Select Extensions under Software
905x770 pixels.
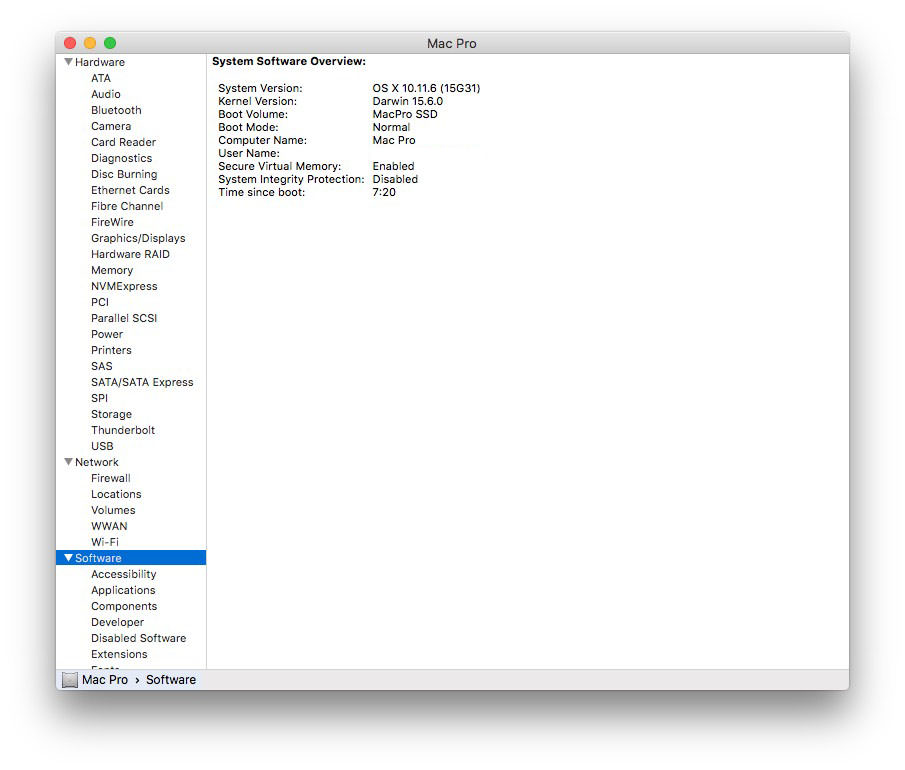click(x=119, y=654)
